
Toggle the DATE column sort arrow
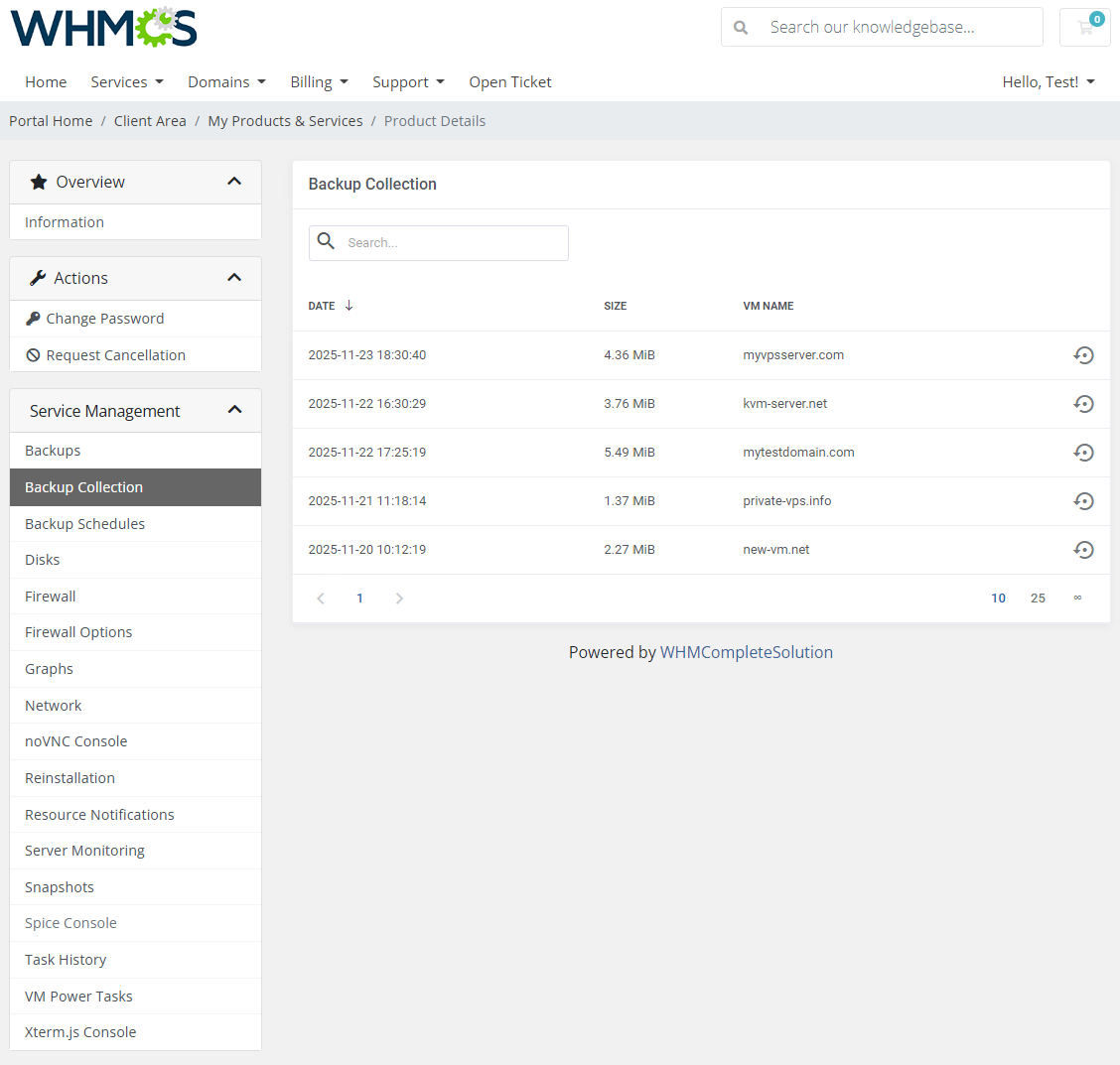pos(349,306)
